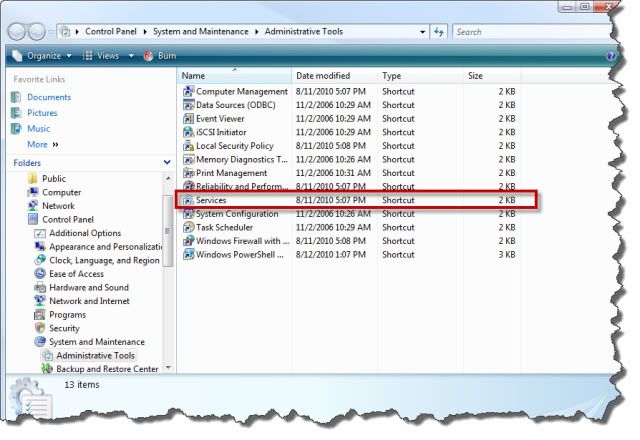Collapse the Folders pane chevron
Image resolution: width=640 pixels, height=440 pixels.
(167, 162)
